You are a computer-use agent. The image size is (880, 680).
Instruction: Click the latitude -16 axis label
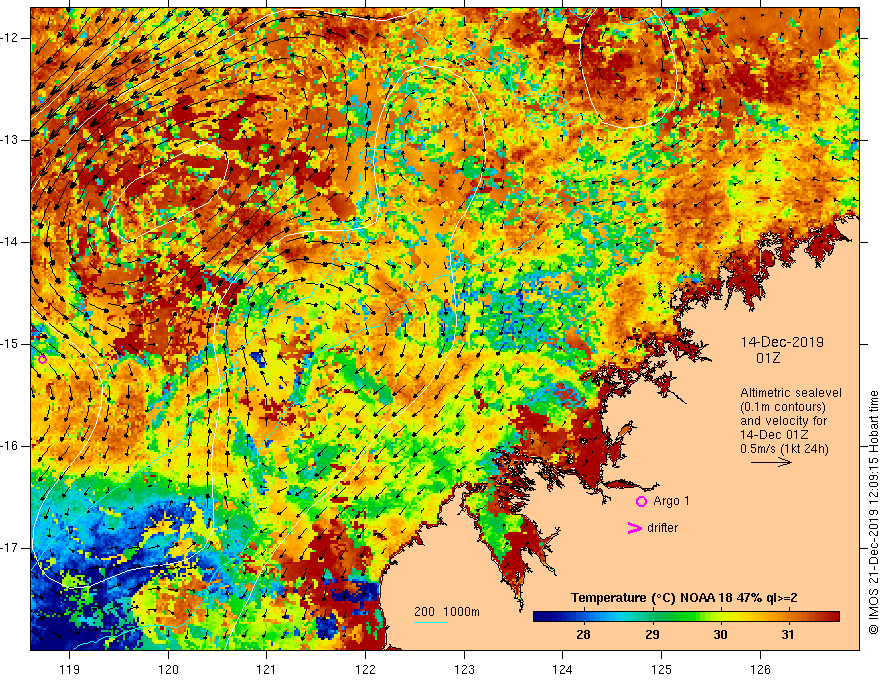11,446
